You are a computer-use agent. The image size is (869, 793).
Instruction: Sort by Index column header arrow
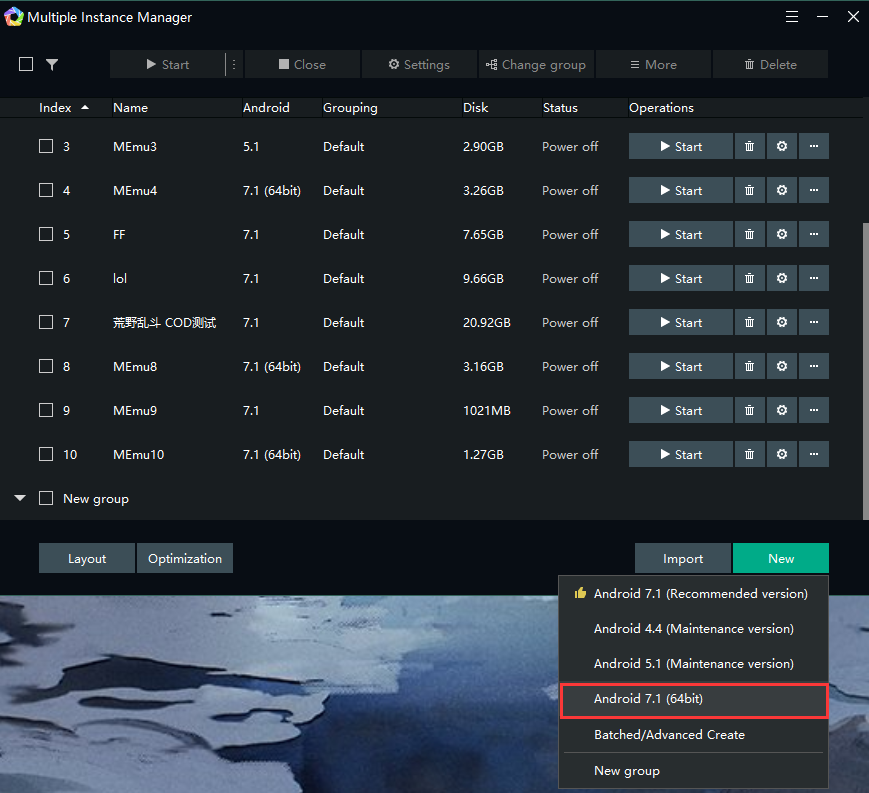click(x=85, y=107)
